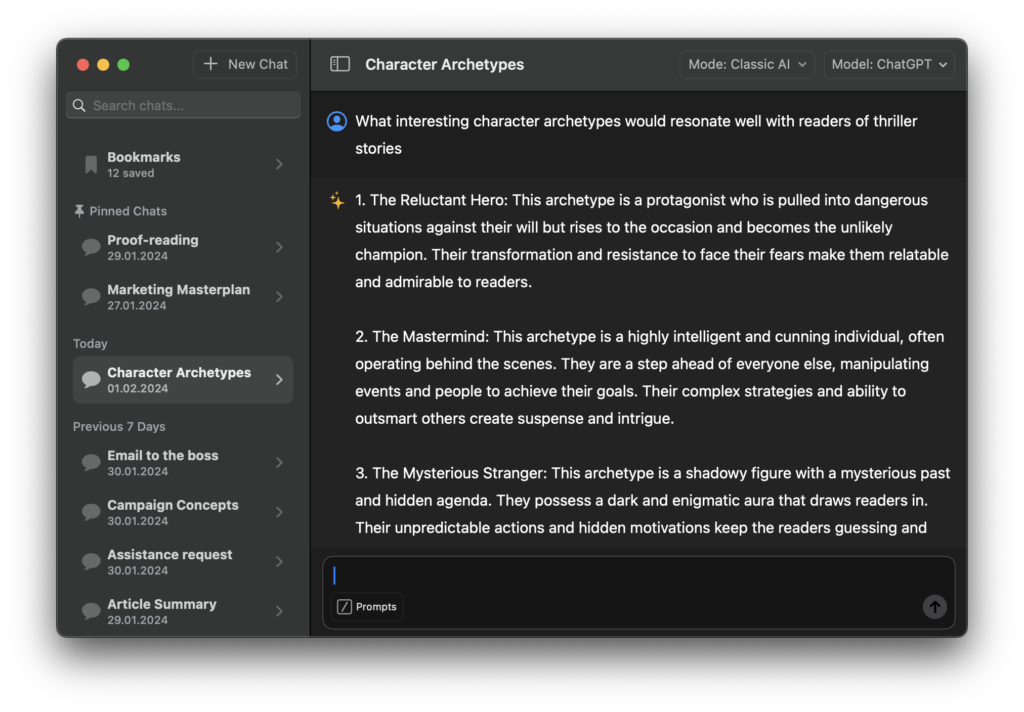Select the Character Archetypes chat in sidebar
The width and height of the screenshot is (1024, 712).
[x=183, y=380]
